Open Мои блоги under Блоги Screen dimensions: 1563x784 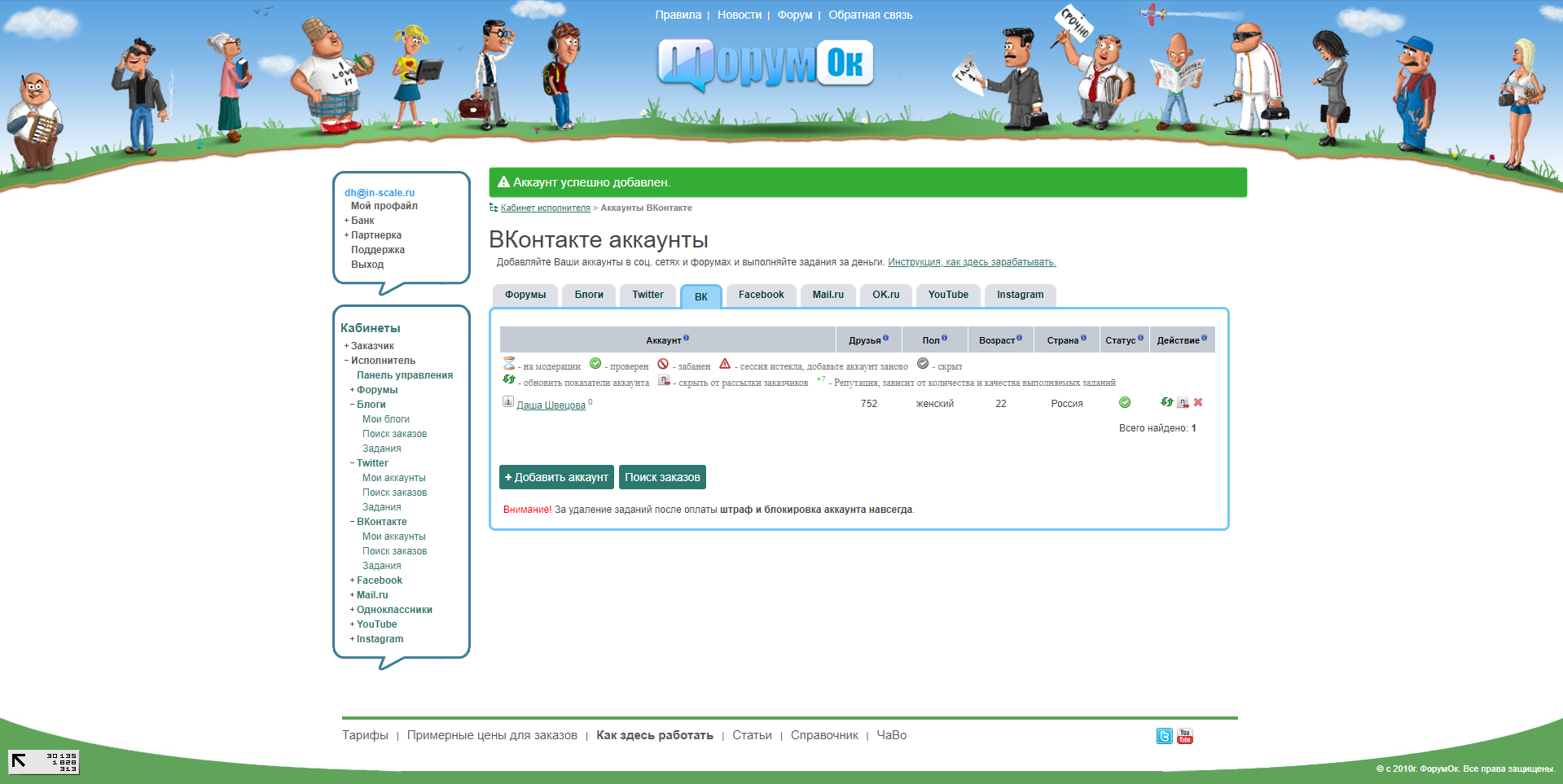pyautogui.click(x=386, y=419)
